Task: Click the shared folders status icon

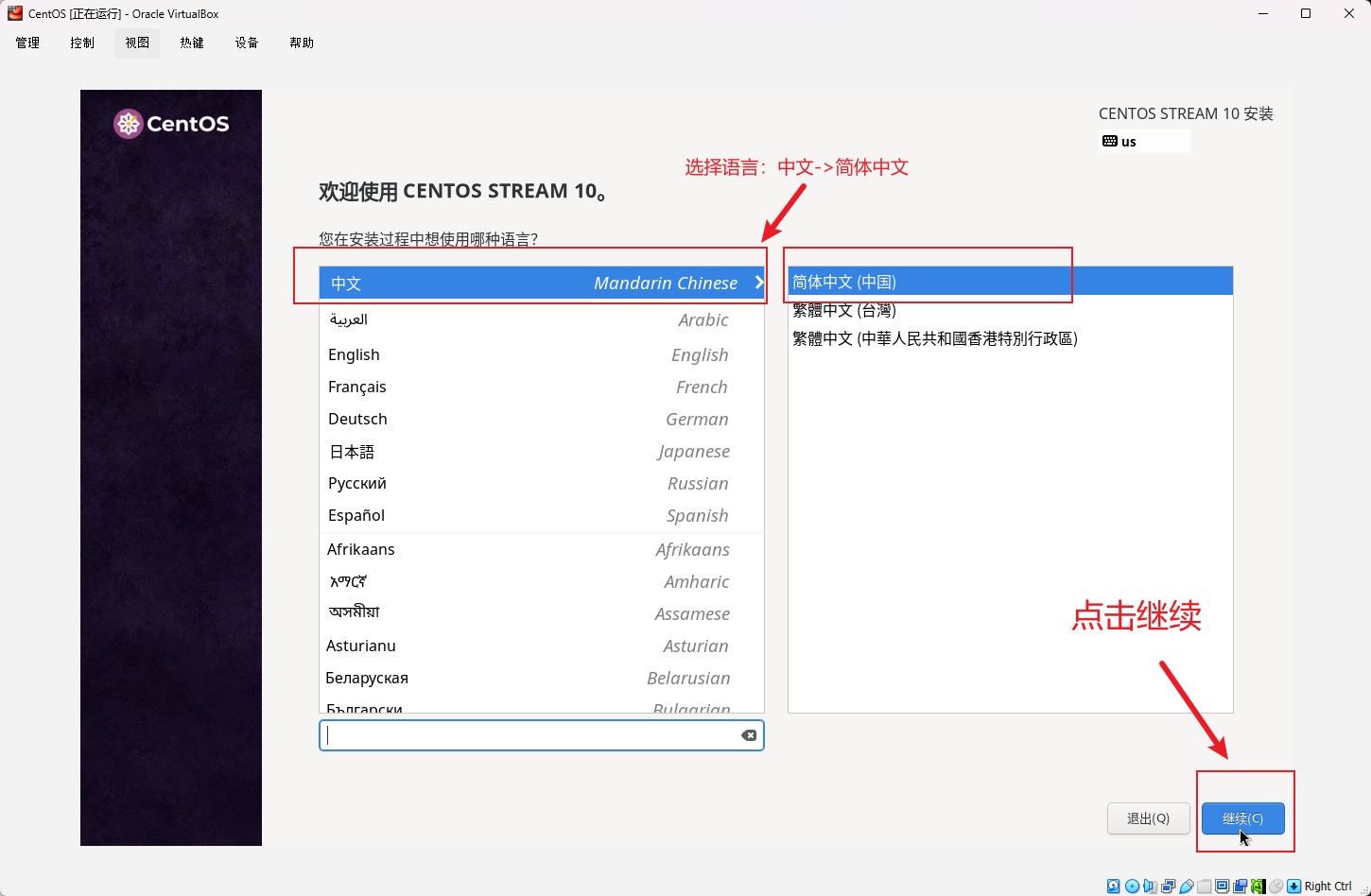Action: click(x=1204, y=887)
